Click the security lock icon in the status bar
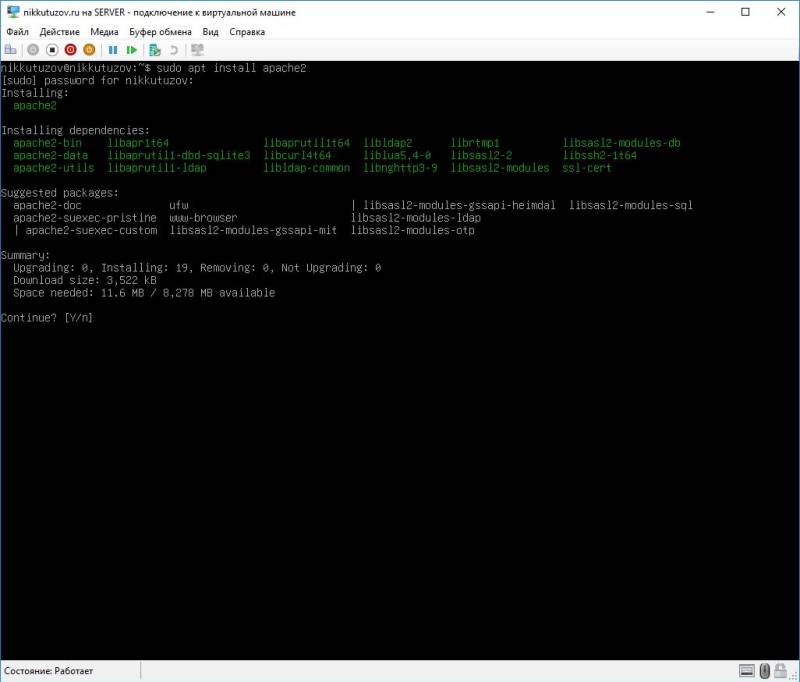Viewport: 800px width, 682px height. 779,670
